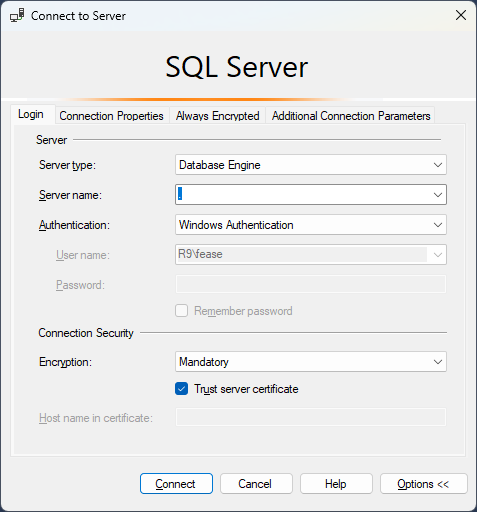Open the Server name dropdown arrow
477x512 pixels.
coord(438,195)
